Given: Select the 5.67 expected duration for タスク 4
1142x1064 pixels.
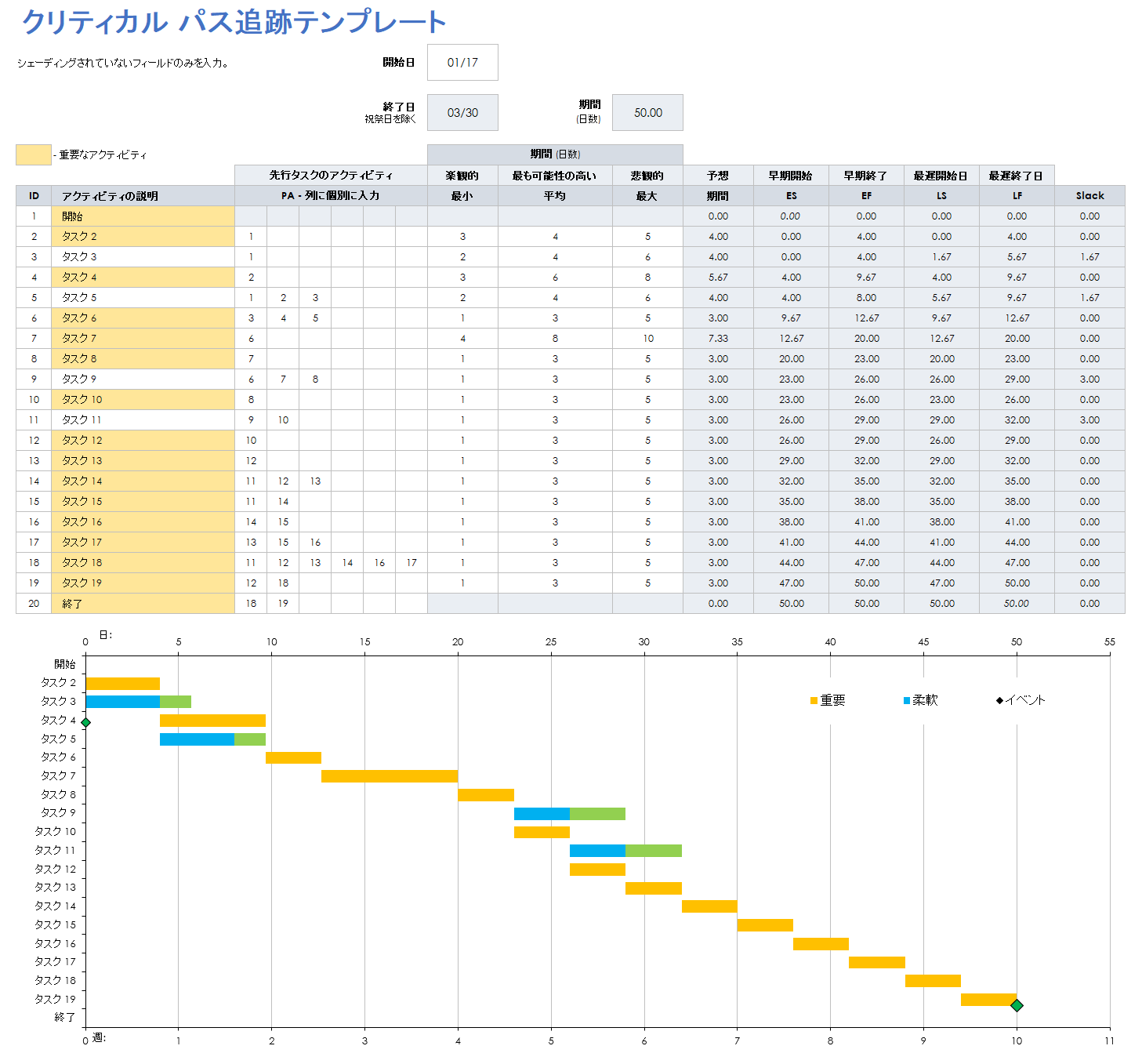Looking at the screenshot, I should (718, 278).
